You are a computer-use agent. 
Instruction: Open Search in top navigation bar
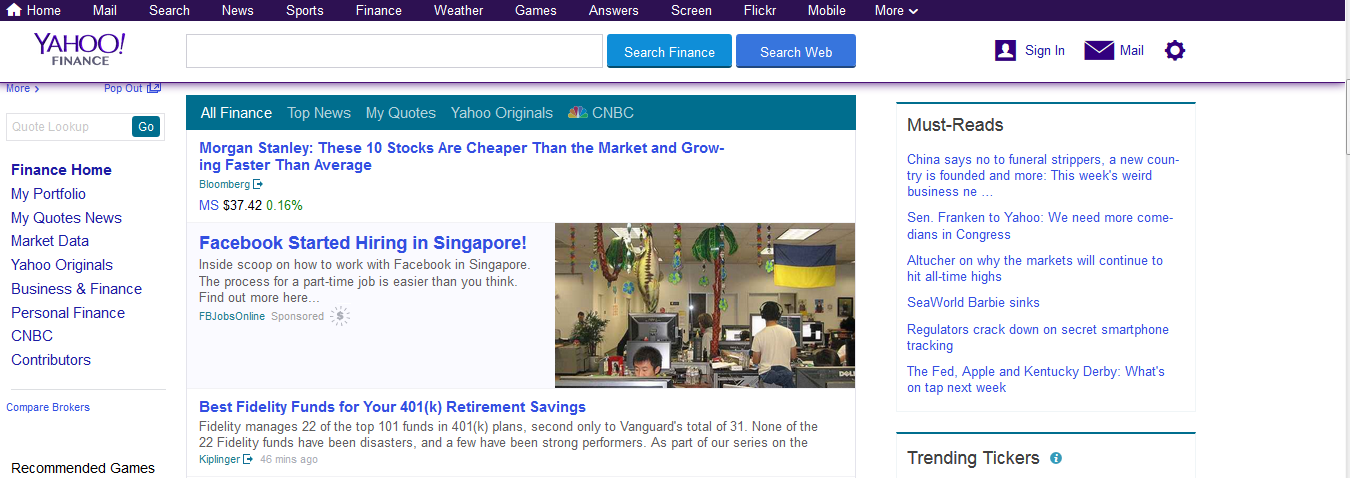coord(169,10)
